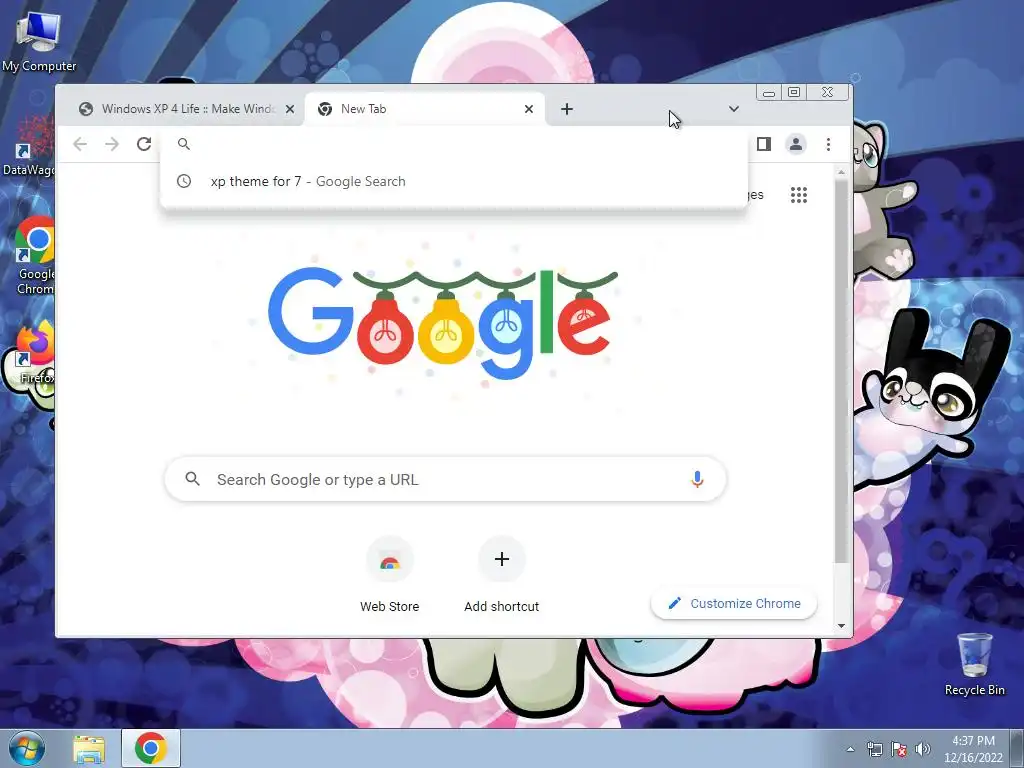This screenshot has width=1024, height=768.
Task: Open the Windows Start orb
Action: tap(27, 748)
